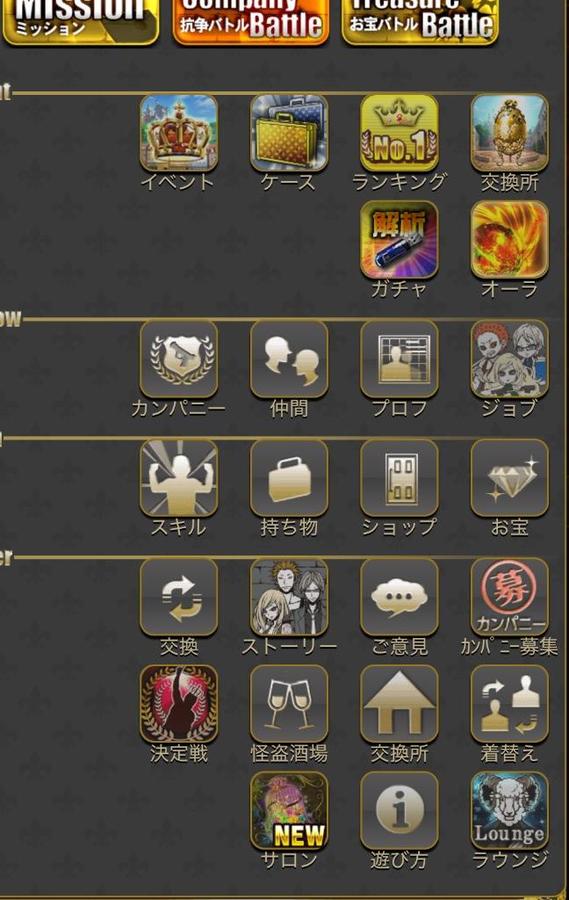Open the No.1 ランキング icon
This screenshot has width=569, height=900.
(x=399, y=133)
